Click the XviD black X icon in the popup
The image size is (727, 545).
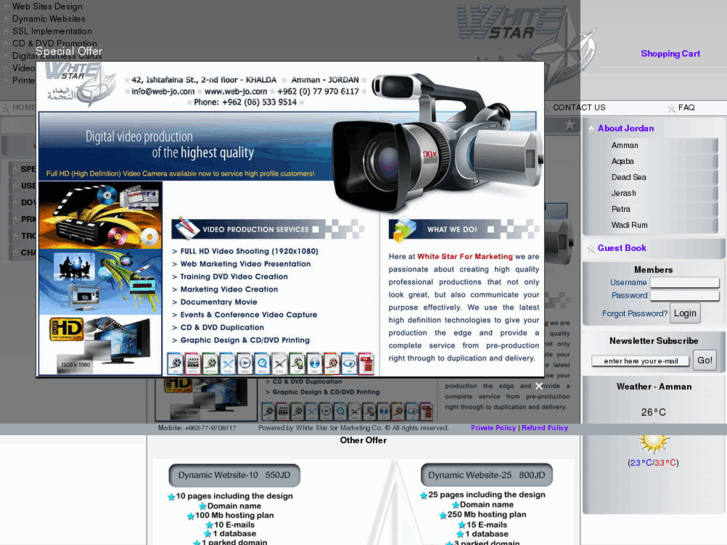pyautogui.click(x=280, y=363)
